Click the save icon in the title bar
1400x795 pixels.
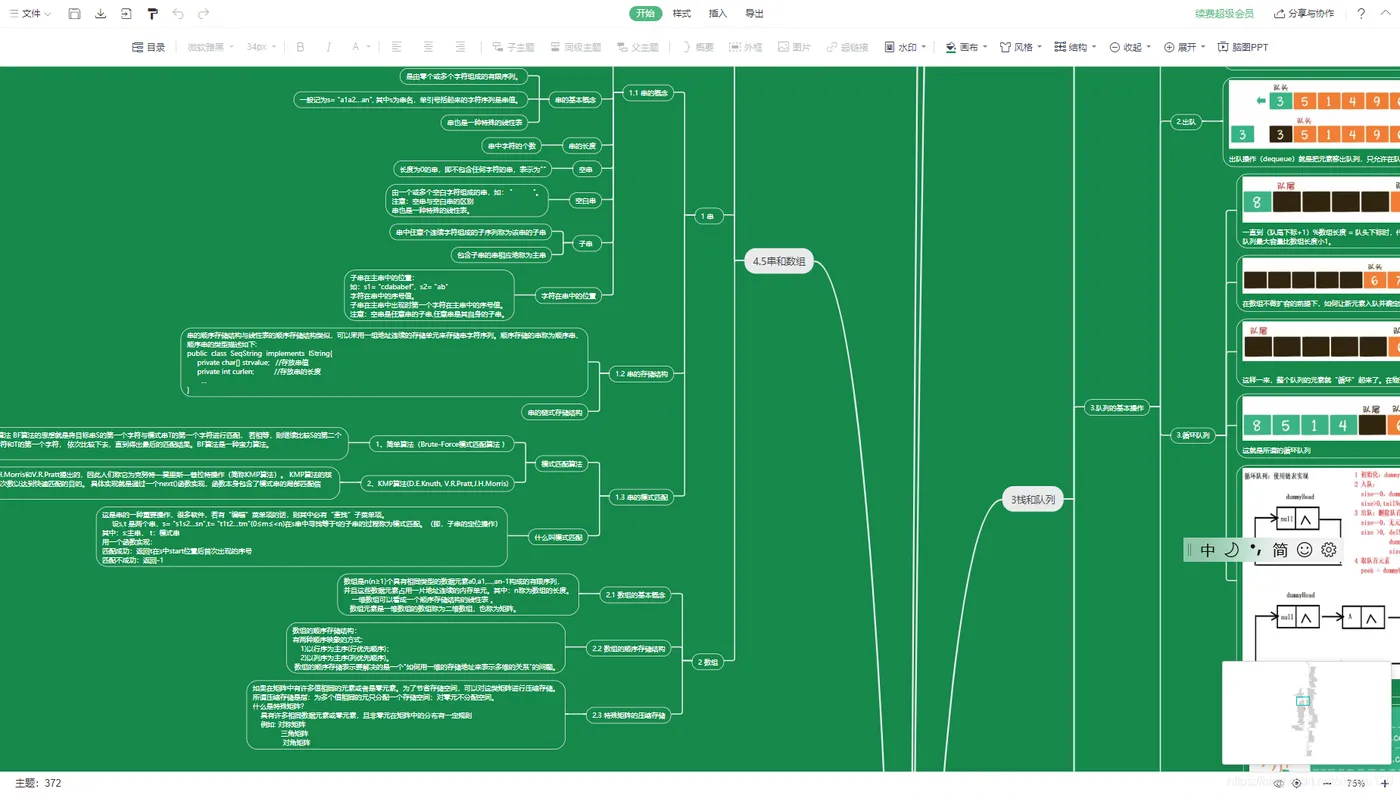click(74, 14)
